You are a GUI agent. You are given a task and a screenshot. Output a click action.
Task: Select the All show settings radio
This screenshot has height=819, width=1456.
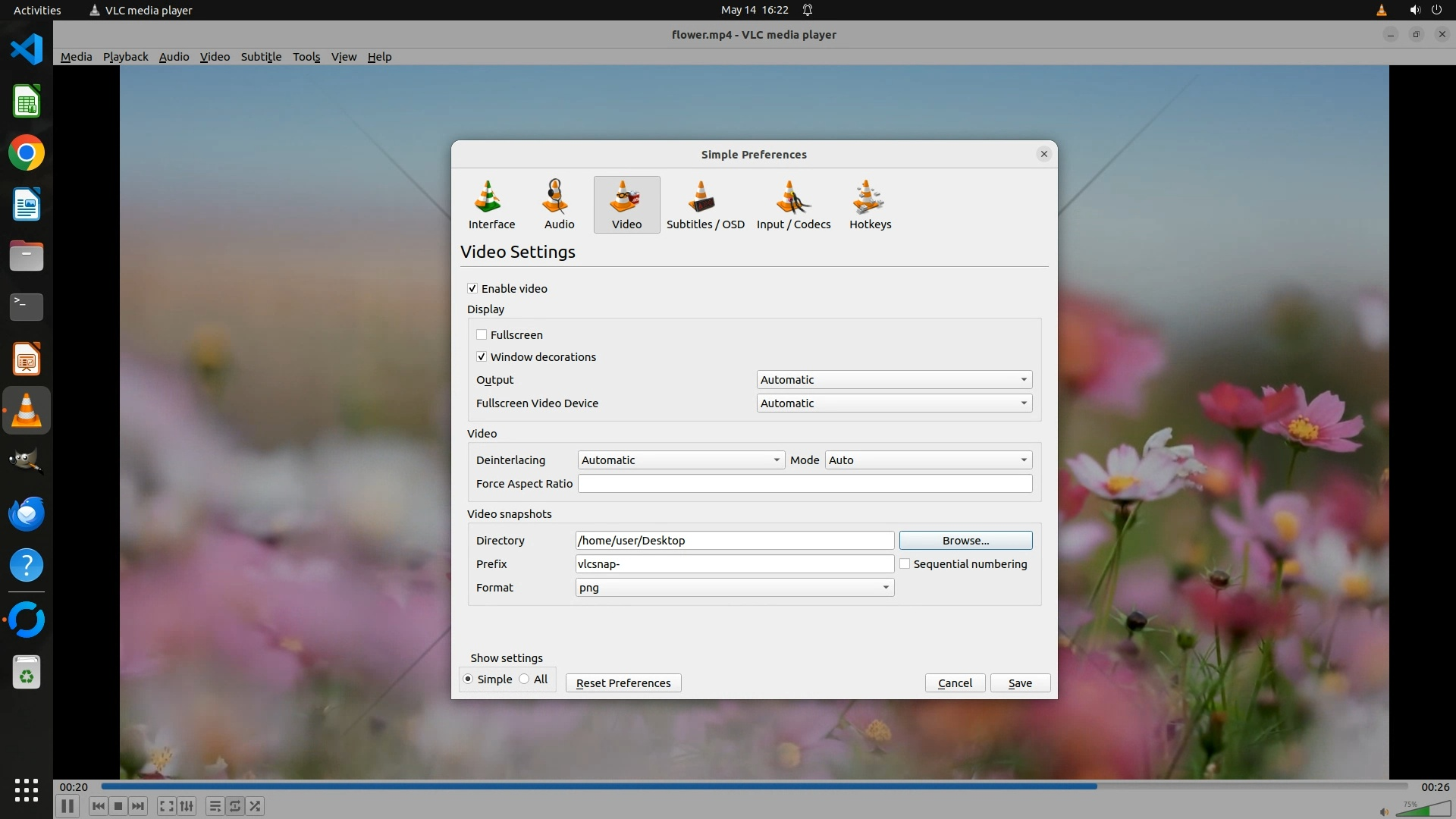[x=525, y=679]
